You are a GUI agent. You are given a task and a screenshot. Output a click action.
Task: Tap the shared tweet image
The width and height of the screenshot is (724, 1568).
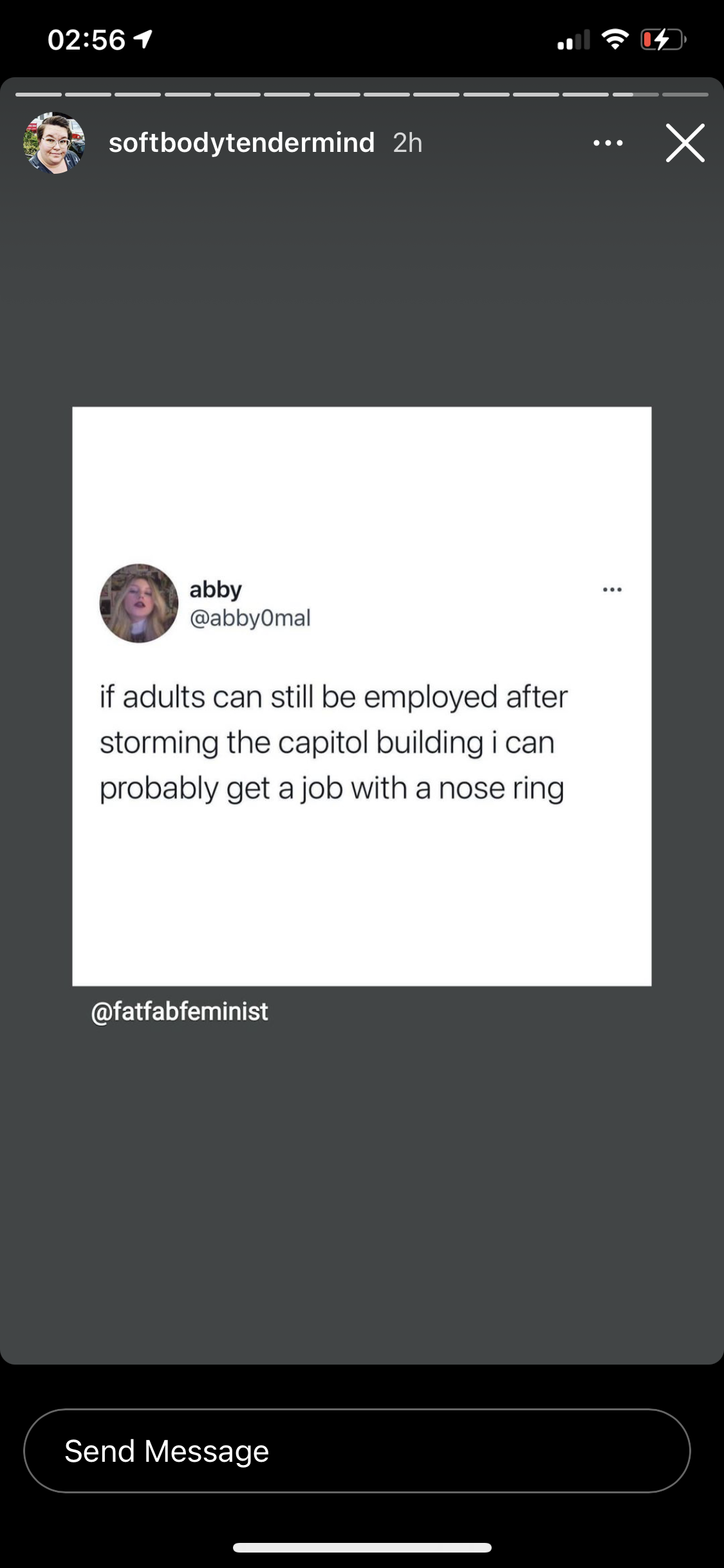pyautogui.click(x=362, y=696)
